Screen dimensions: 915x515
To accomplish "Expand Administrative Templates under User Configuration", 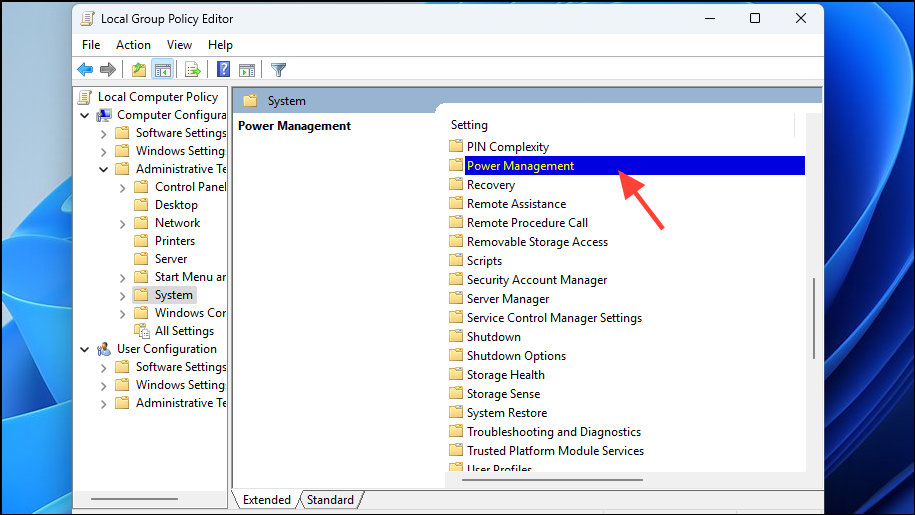I will 103,404.
